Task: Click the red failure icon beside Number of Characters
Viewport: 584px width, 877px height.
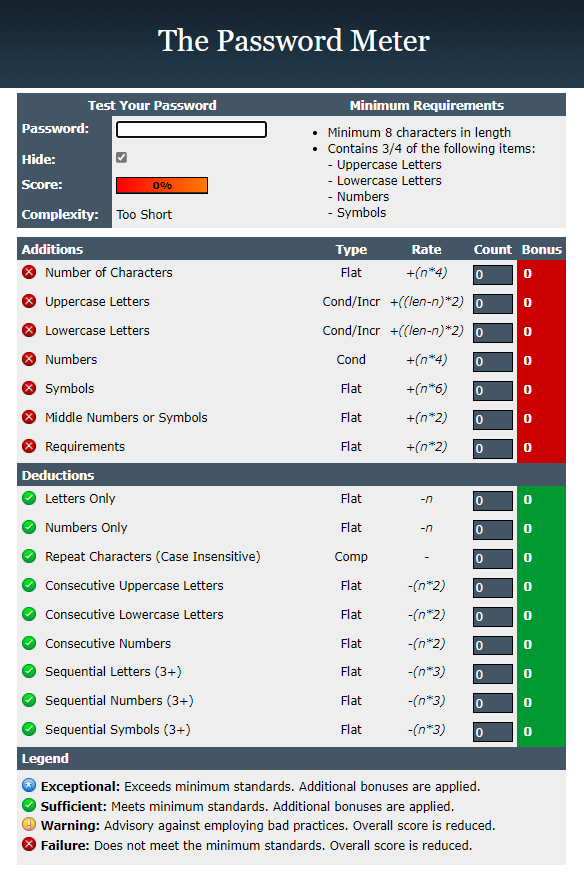Action: click(x=29, y=272)
